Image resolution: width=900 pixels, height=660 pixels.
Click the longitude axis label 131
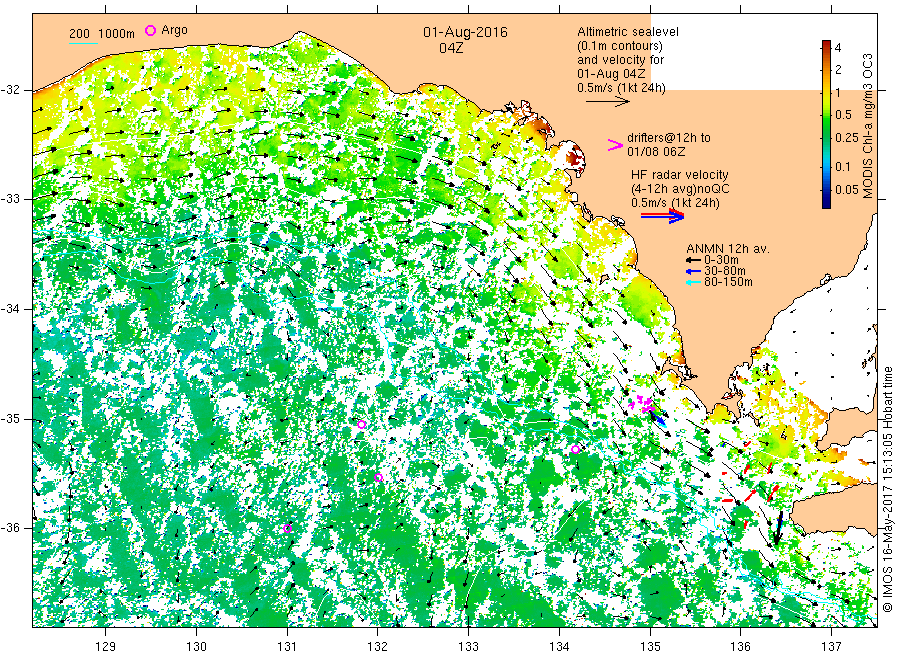[x=287, y=646]
